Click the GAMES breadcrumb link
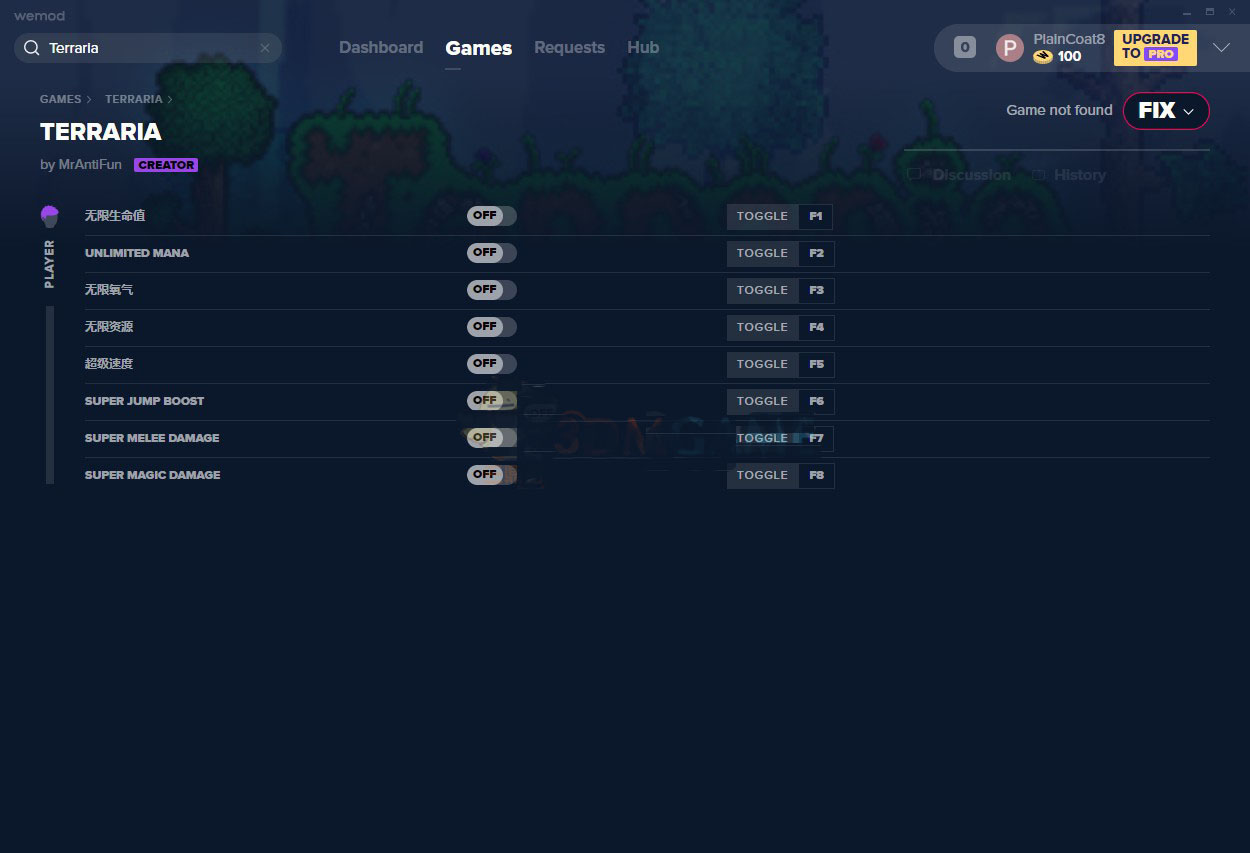The image size is (1250, 853). [x=60, y=100]
